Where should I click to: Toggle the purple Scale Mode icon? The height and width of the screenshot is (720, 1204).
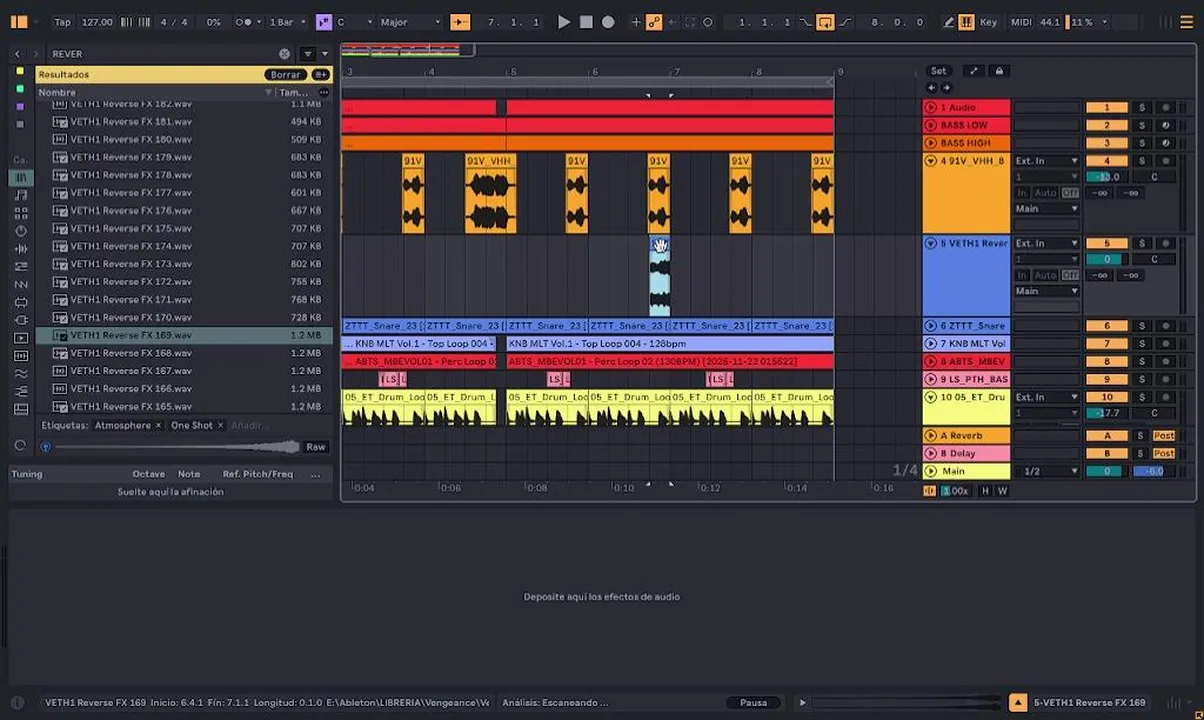(323, 22)
